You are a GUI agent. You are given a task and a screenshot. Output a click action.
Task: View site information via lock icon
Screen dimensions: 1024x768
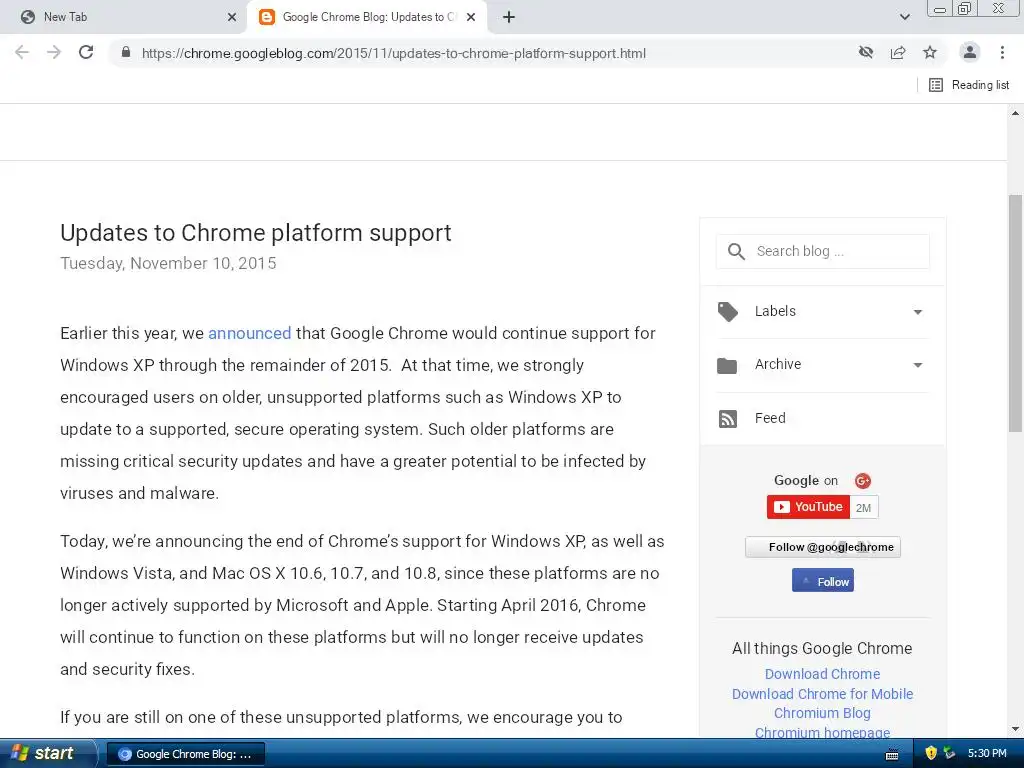tap(126, 52)
